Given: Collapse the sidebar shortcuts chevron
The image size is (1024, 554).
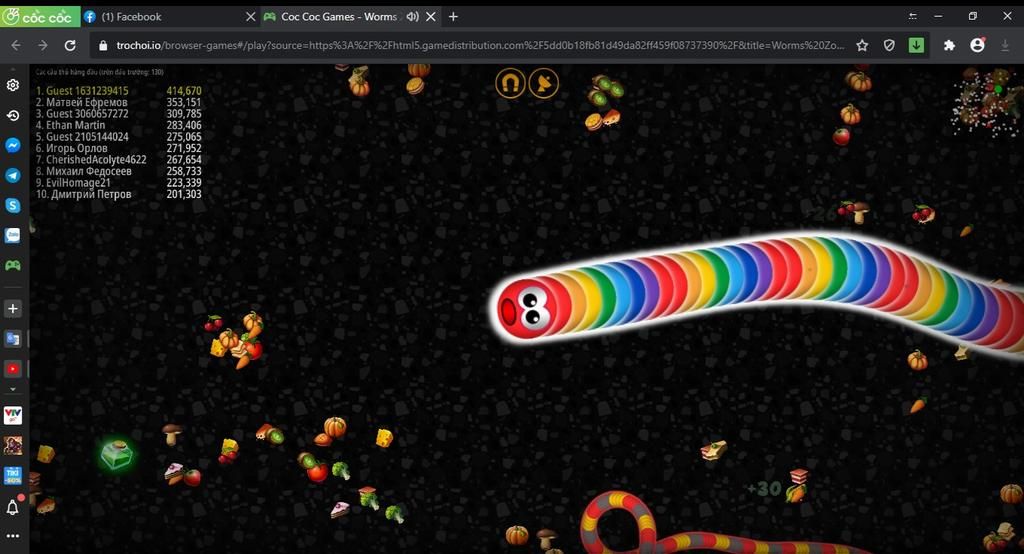Looking at the screenshot, I should [12, 389].
